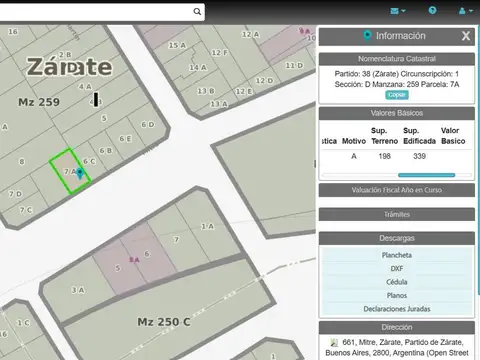
Task: Select parcel 12 E on the map
Action: pyautogui.click(x=244, y=91)
